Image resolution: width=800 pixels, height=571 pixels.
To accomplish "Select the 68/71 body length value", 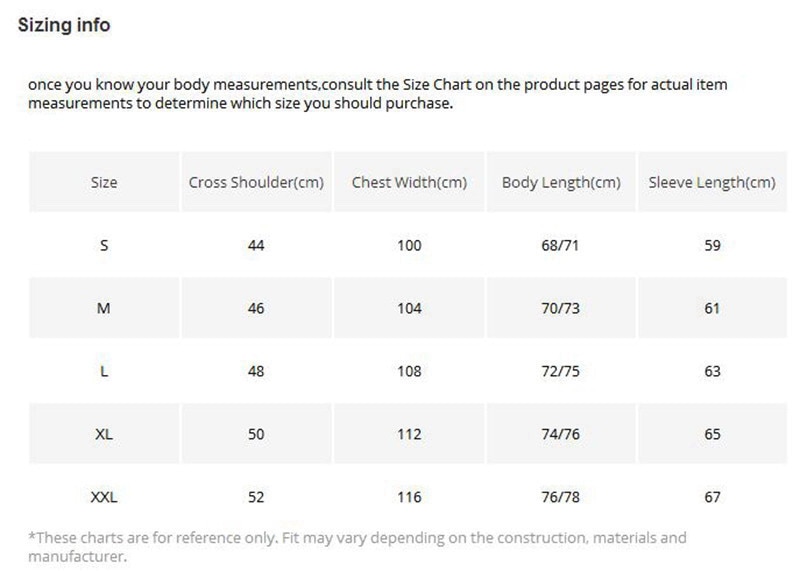I will (x=560, y=245).
